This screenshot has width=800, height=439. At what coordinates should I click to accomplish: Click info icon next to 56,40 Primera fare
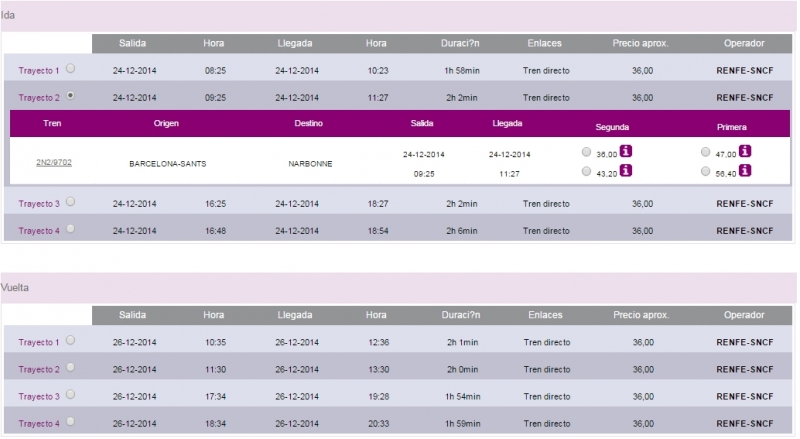click(745, 171)
